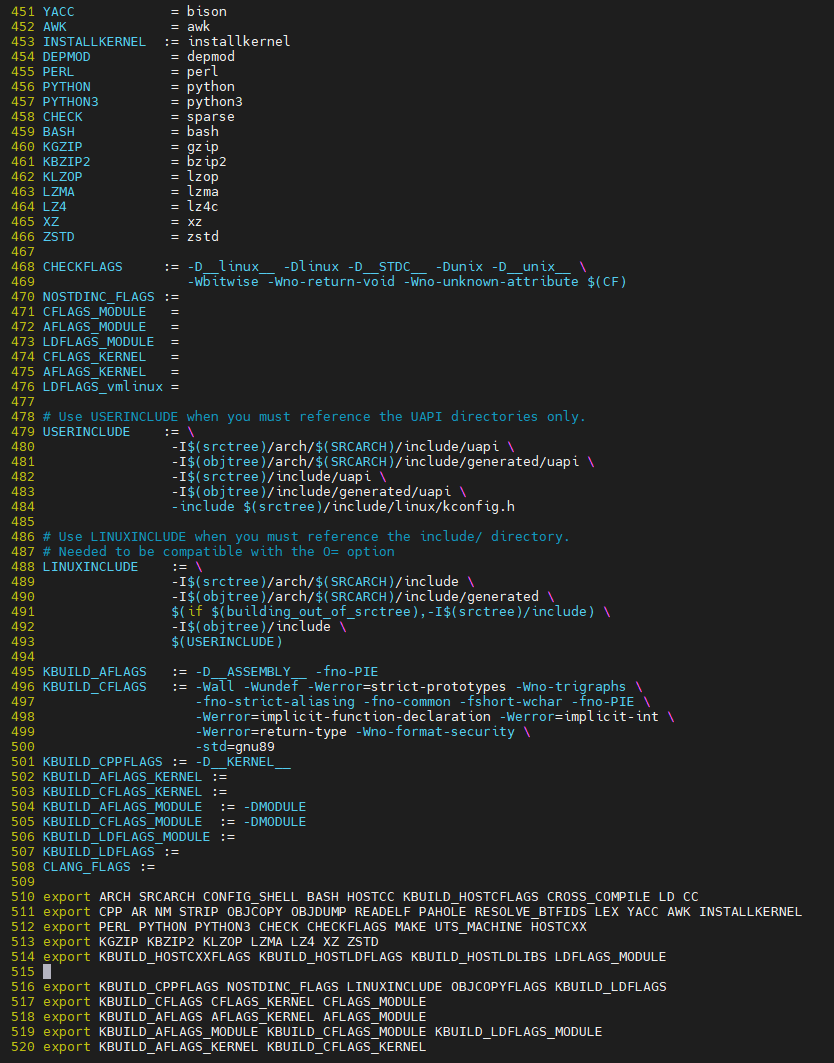The height and width of the screenshot is (1063, 834).
Task: Click the cursor block on line 515
Action: click(47, 971)
